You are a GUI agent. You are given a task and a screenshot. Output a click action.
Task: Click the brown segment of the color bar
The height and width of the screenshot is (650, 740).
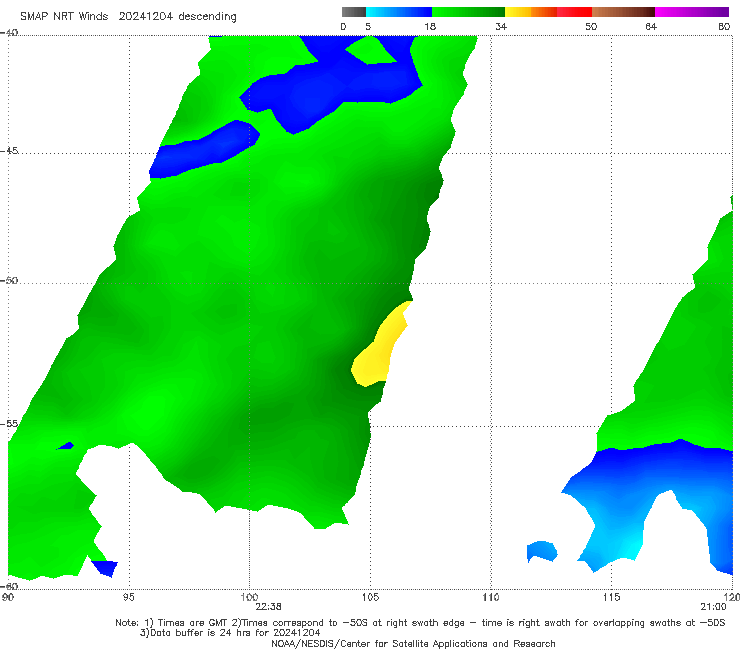tap(623, 12)
